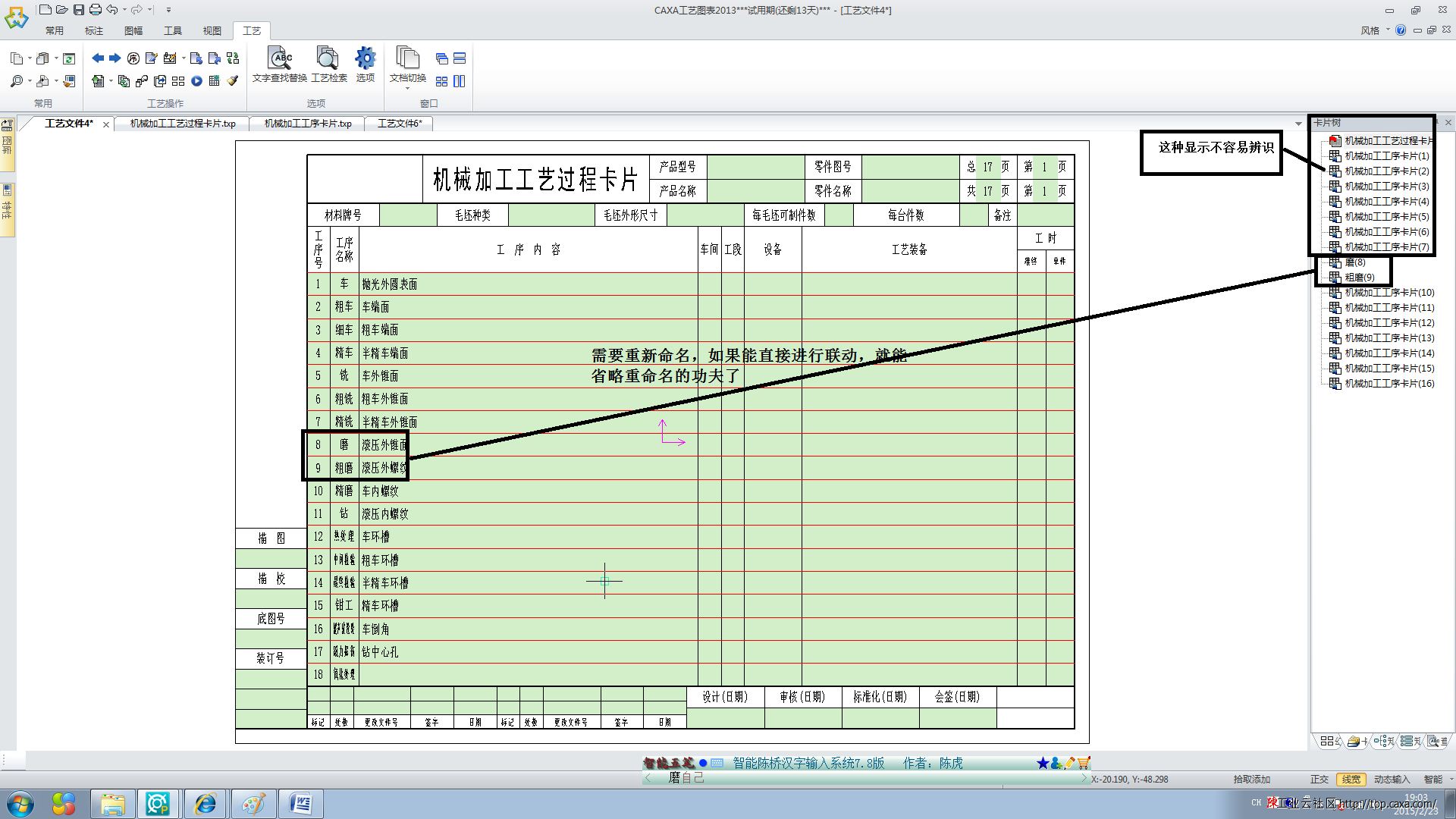
Task: Click the blue left arrow previous-card icon
Action: (98, 58)
